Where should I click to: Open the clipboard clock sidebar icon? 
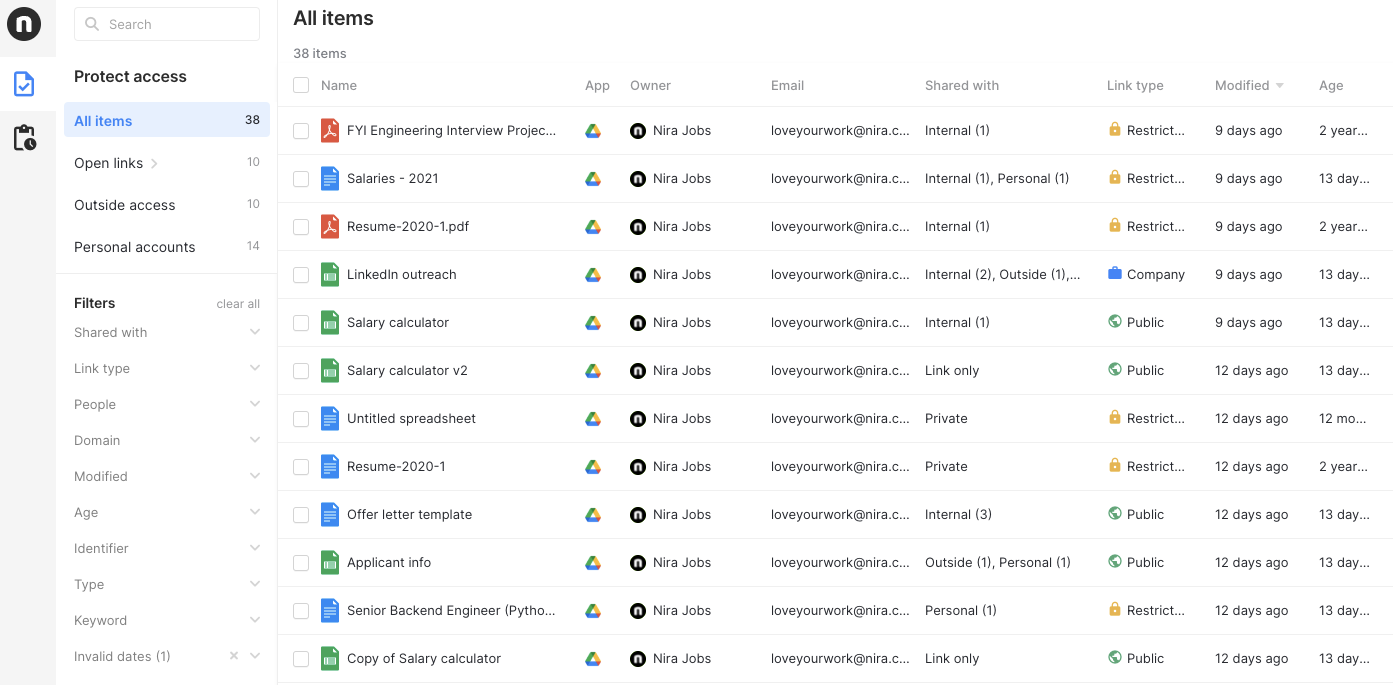(x=24, y=138)
